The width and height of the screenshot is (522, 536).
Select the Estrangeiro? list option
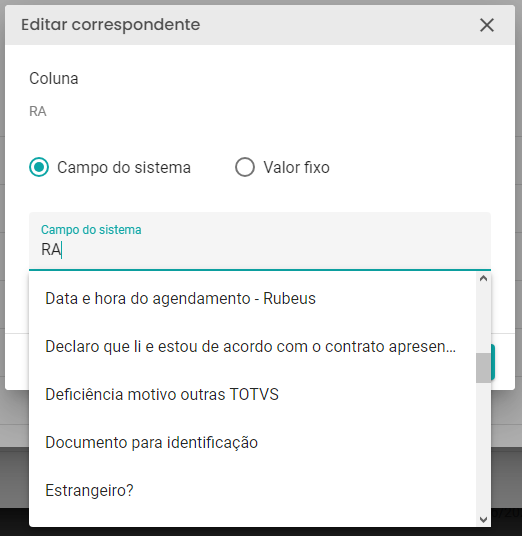point(252,490)
